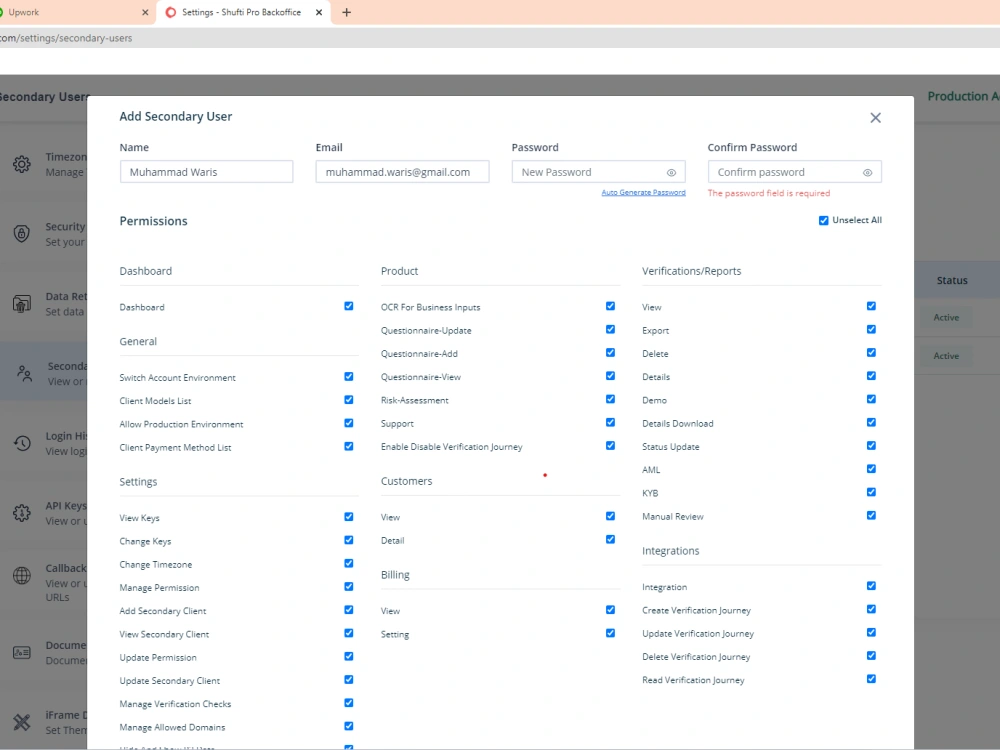Close the Settings - Shufti Pro tab

[319, 12]
